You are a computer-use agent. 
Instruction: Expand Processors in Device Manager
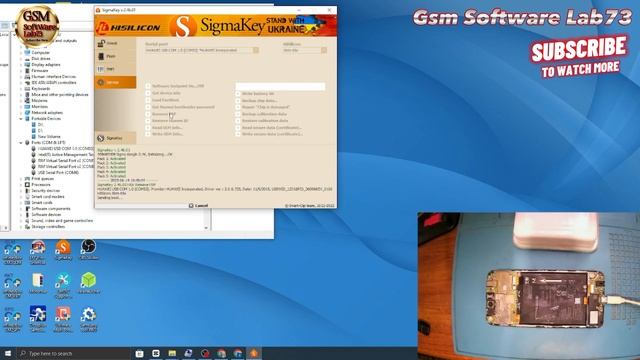click(21, 185)
